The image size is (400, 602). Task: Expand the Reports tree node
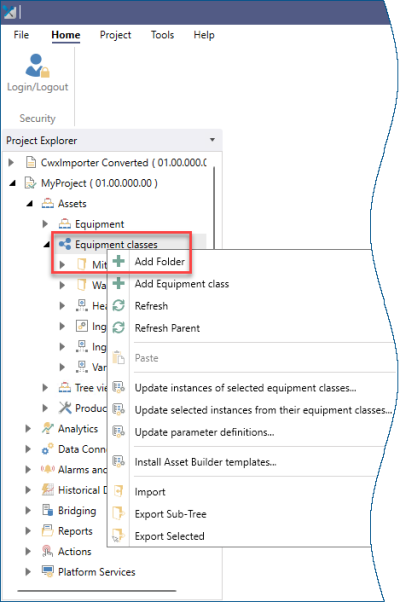tap(28, 531)
